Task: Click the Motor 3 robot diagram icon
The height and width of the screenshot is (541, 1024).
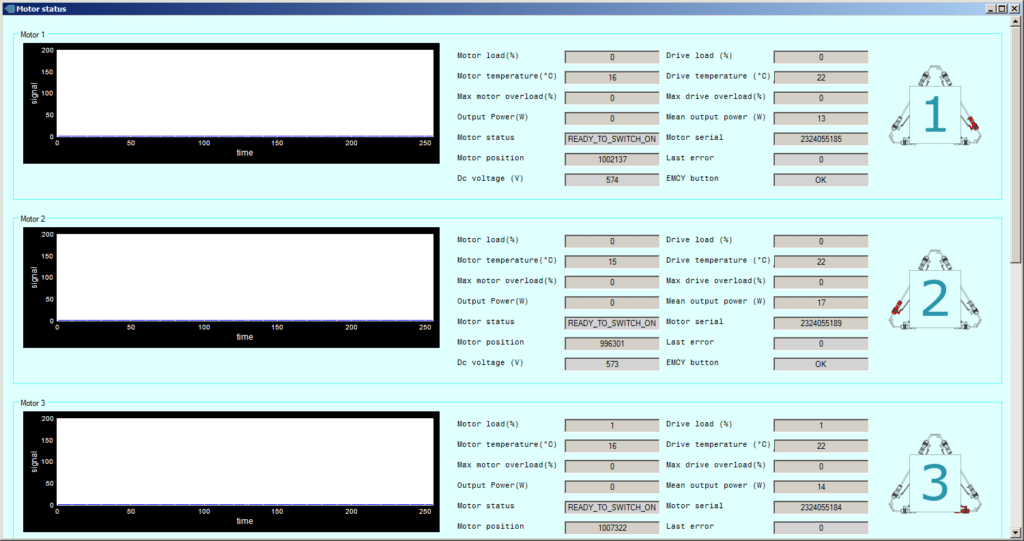Action: [x=934, y=483]
